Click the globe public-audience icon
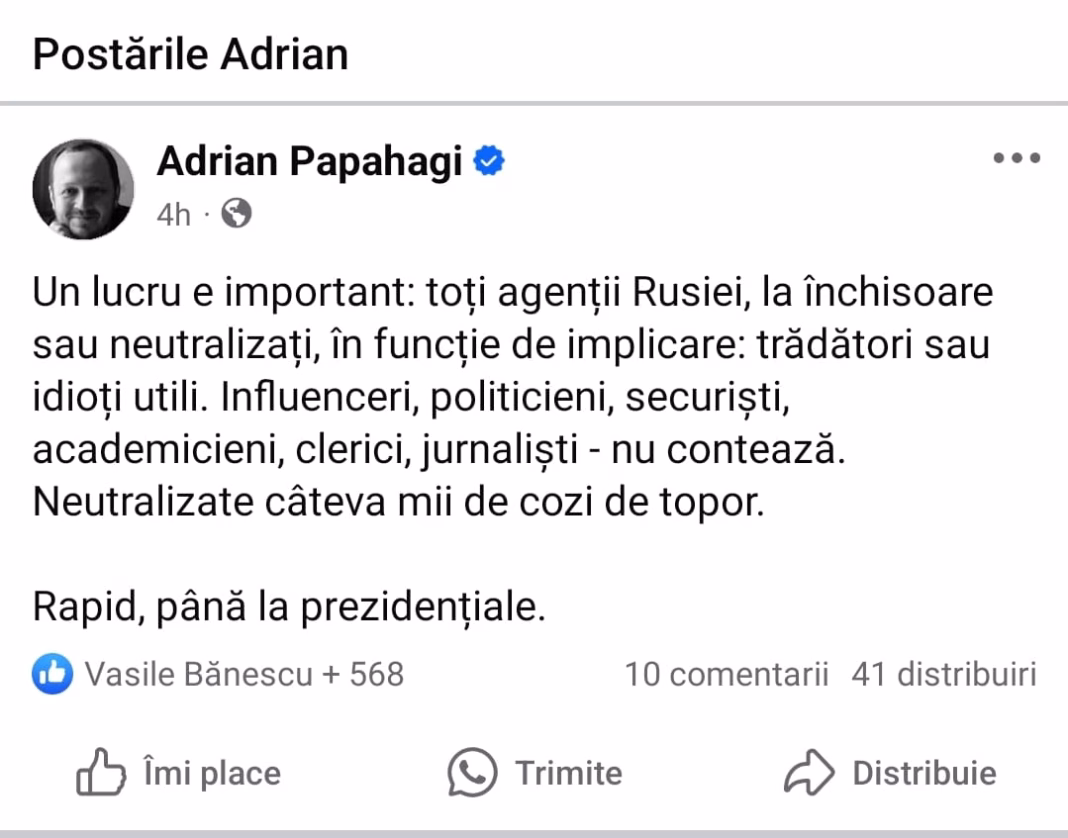 (236, 214)
